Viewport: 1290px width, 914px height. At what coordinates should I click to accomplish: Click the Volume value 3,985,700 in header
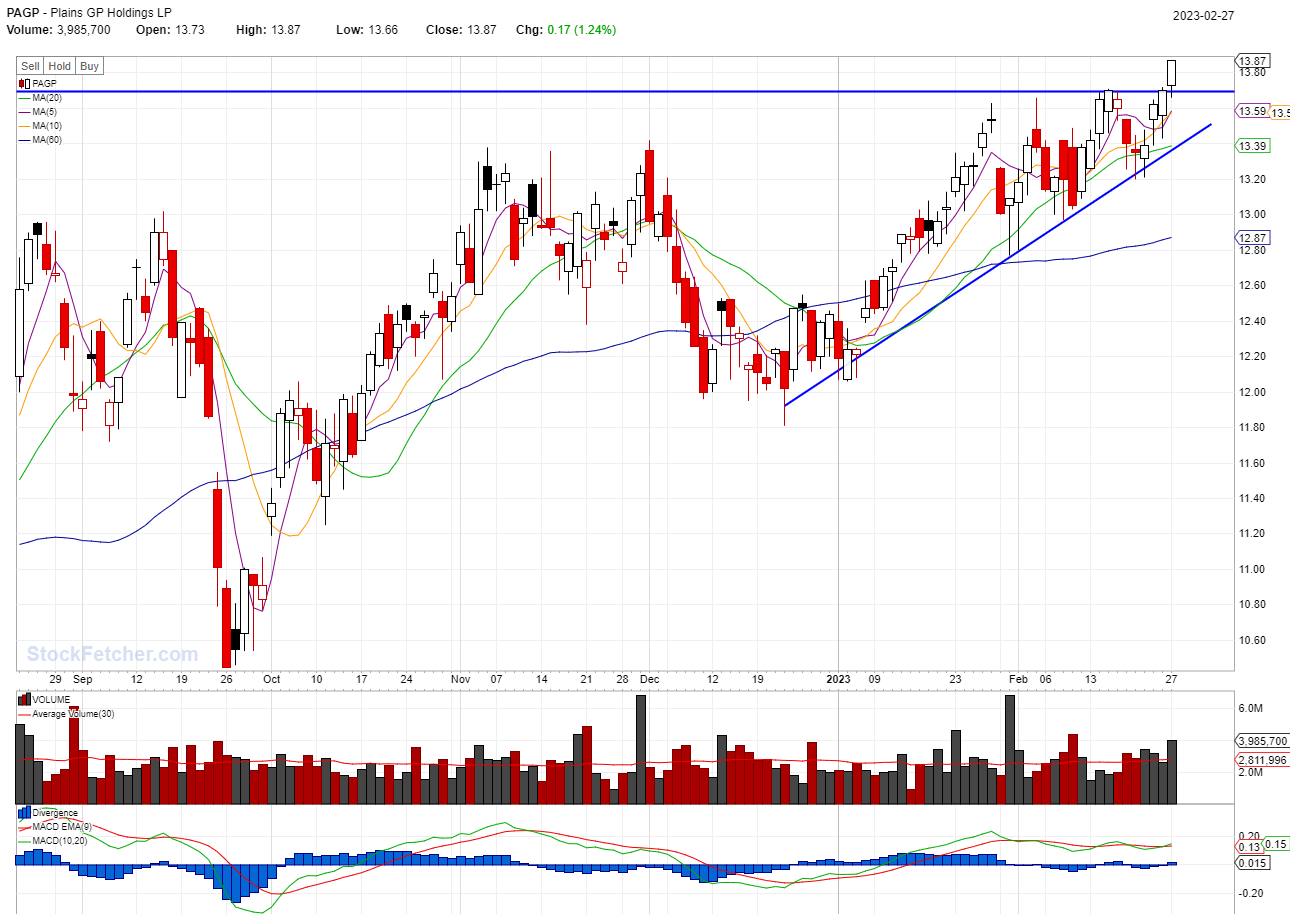82,30
